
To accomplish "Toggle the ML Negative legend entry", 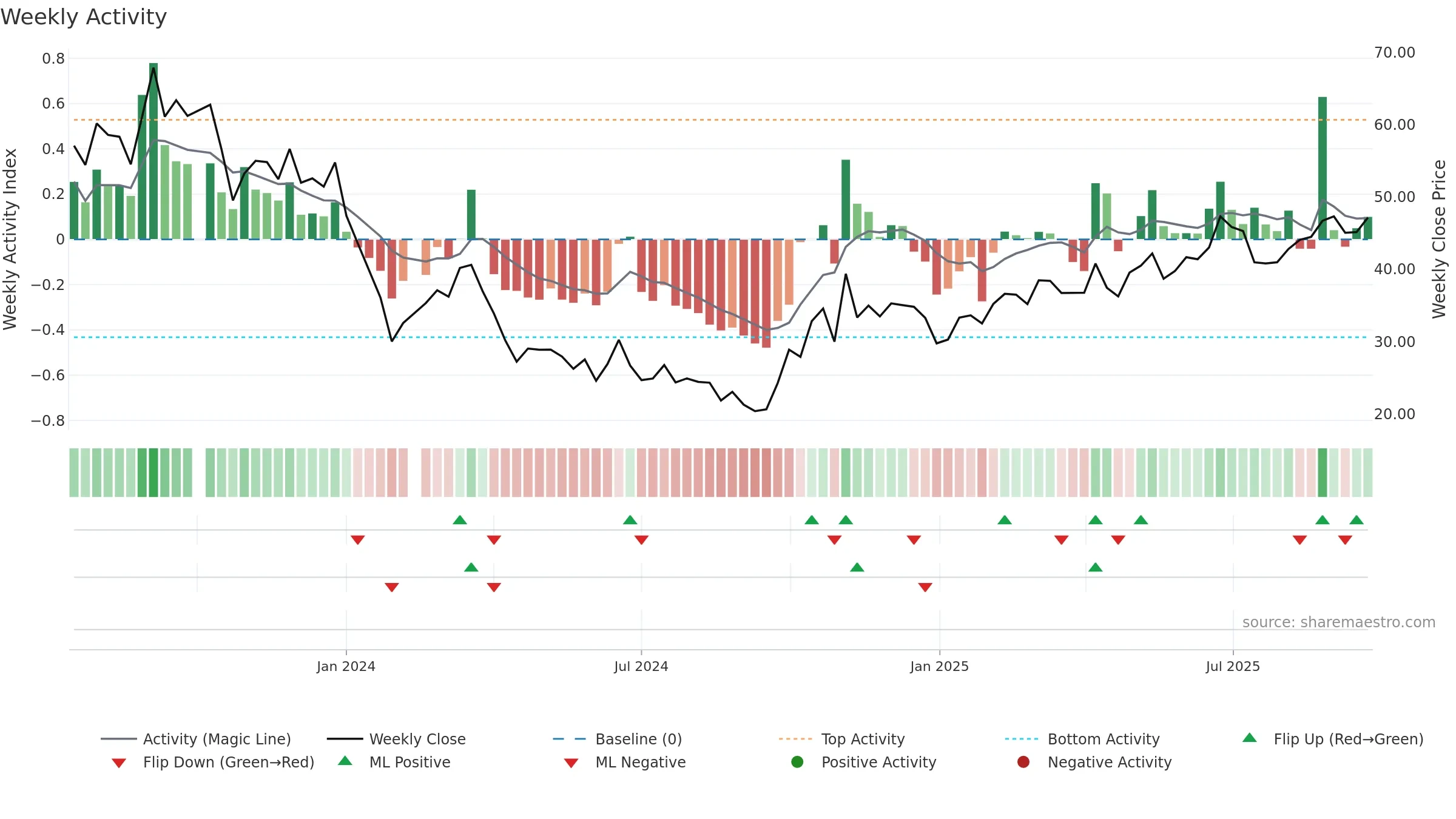I will tap(625, 762).
